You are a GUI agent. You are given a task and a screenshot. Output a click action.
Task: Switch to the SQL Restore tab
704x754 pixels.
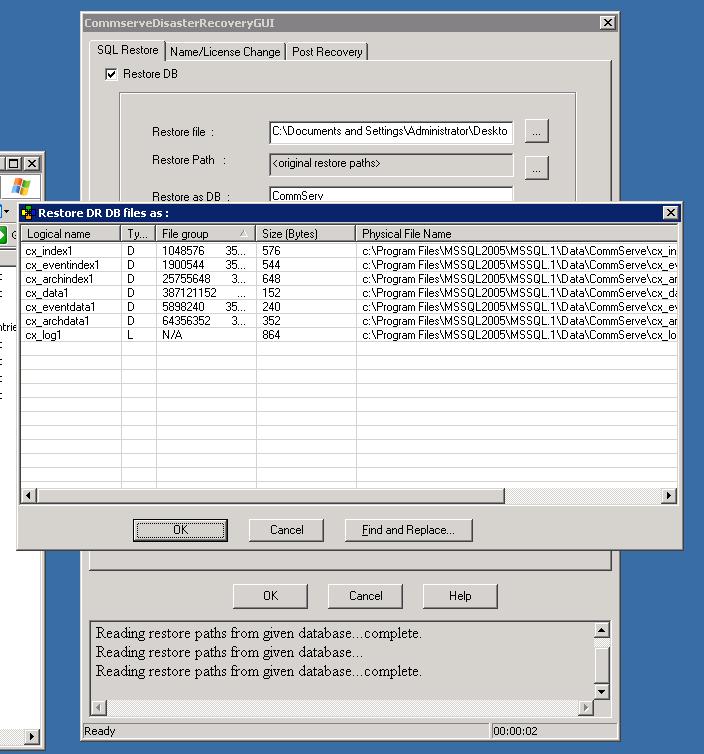click(x=127, y=50)
